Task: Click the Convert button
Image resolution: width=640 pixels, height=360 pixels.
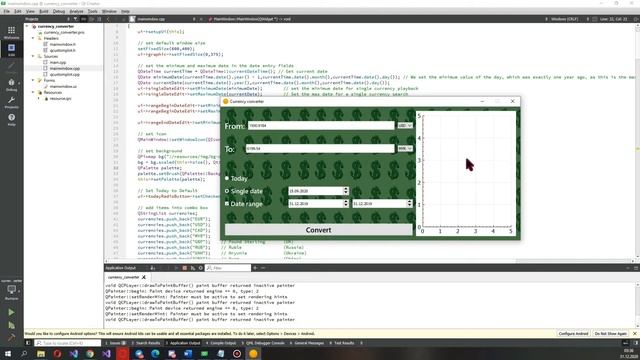Action: (x=318, y=230)
